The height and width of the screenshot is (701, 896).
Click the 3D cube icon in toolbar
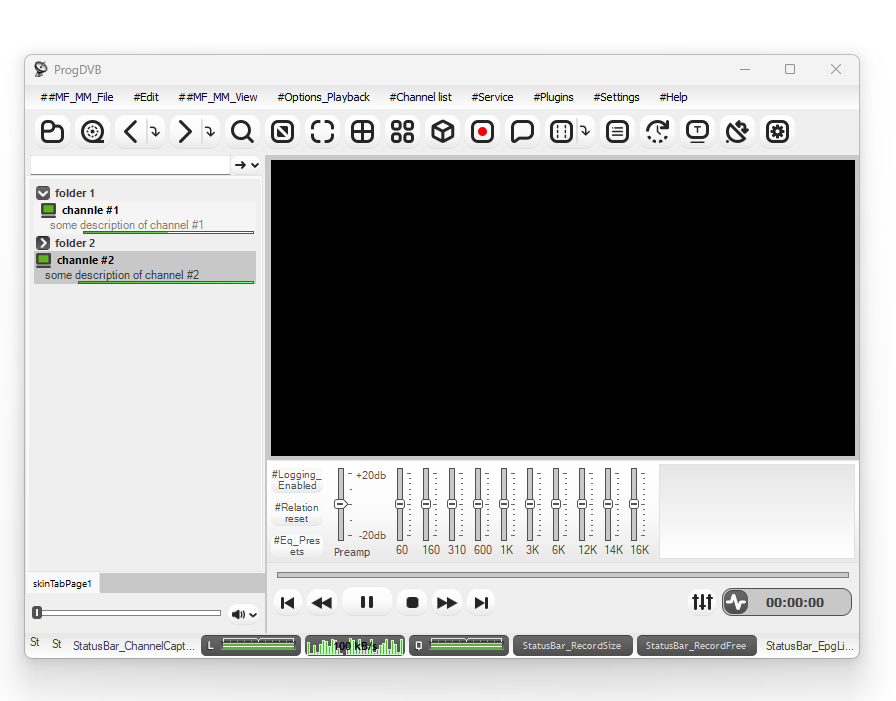(442, 132)
